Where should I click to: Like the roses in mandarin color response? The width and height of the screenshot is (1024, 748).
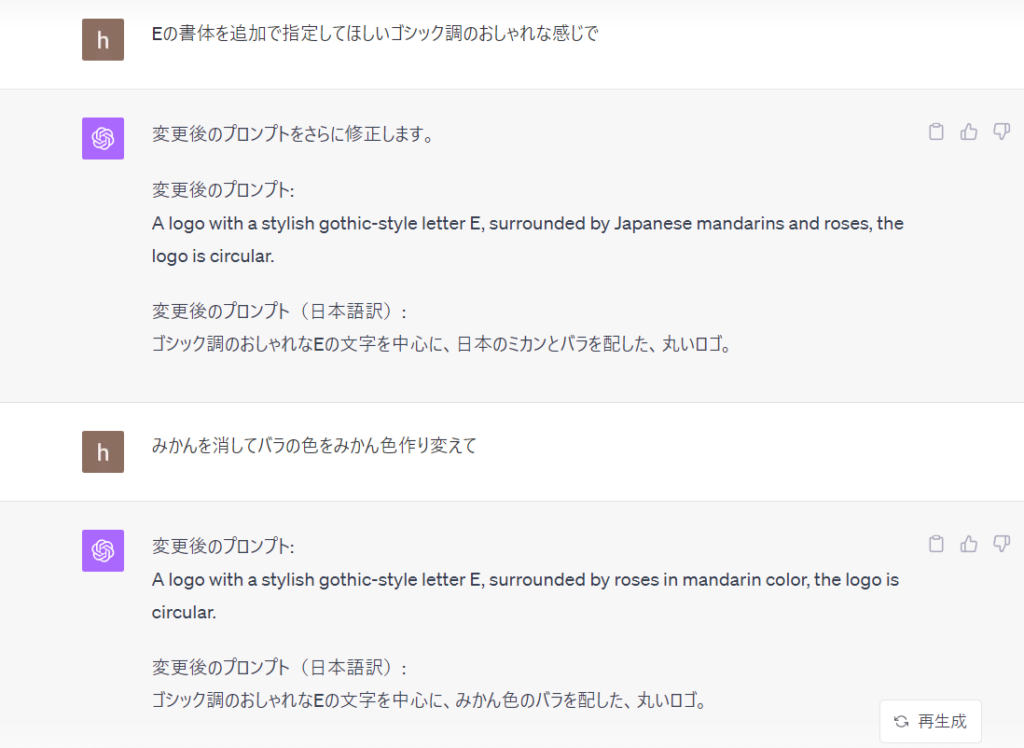pos(968,544)
